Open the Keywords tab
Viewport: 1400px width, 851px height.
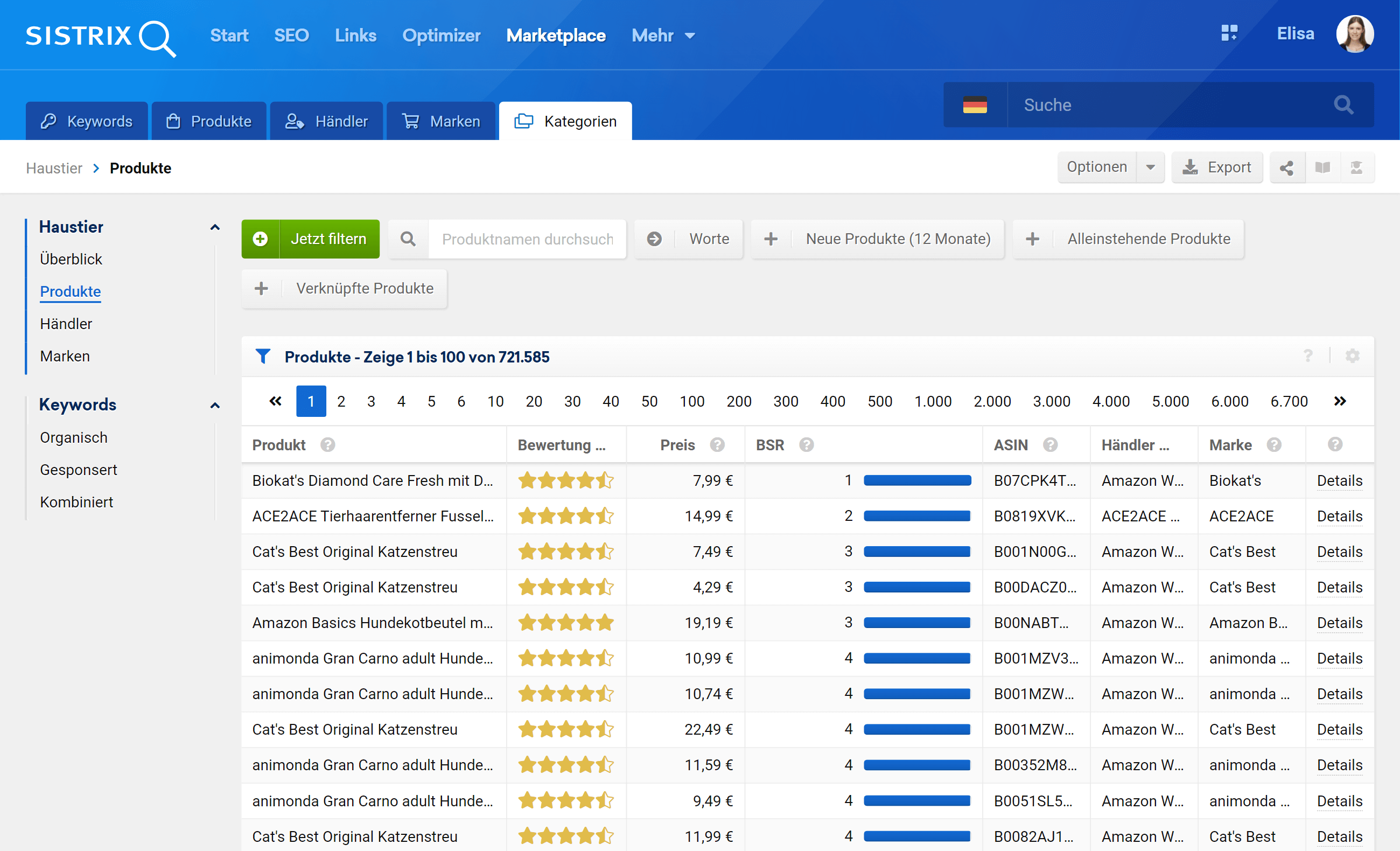point(86,122)
